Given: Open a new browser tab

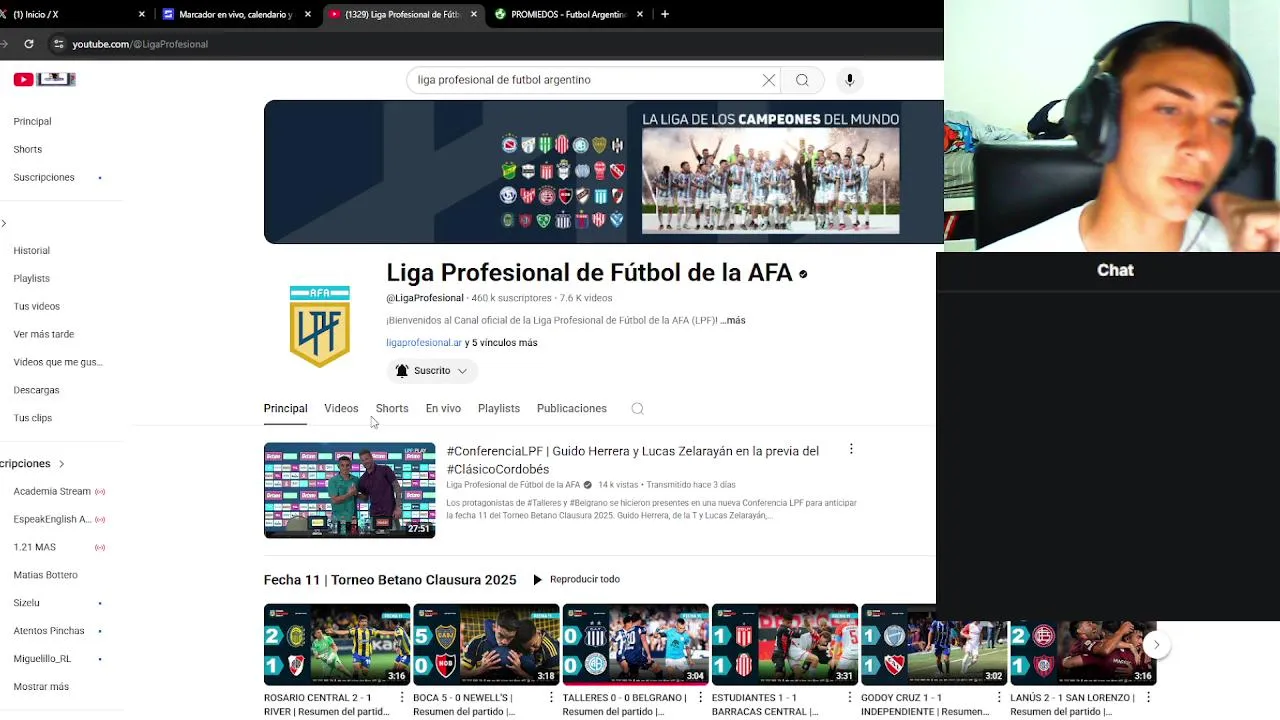Looking at the screenshot, I should (665, 14).
